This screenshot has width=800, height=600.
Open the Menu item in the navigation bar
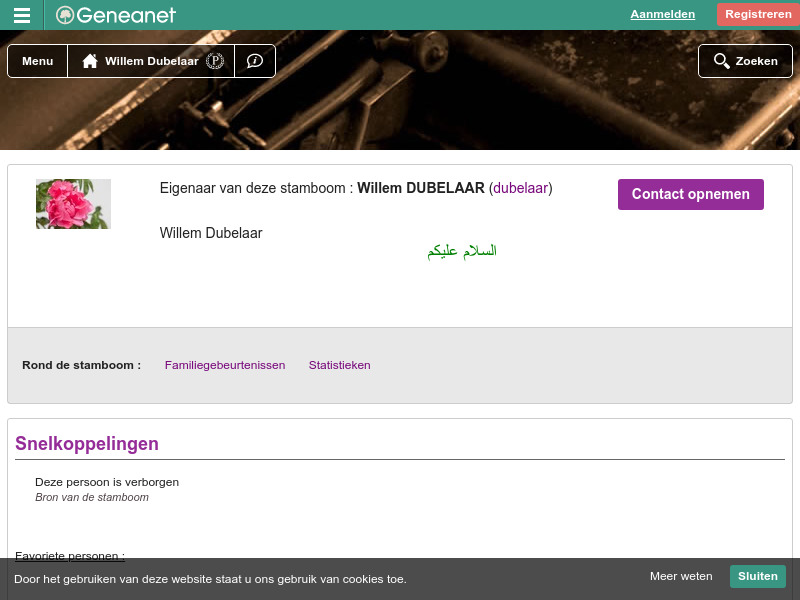(37, 61)
